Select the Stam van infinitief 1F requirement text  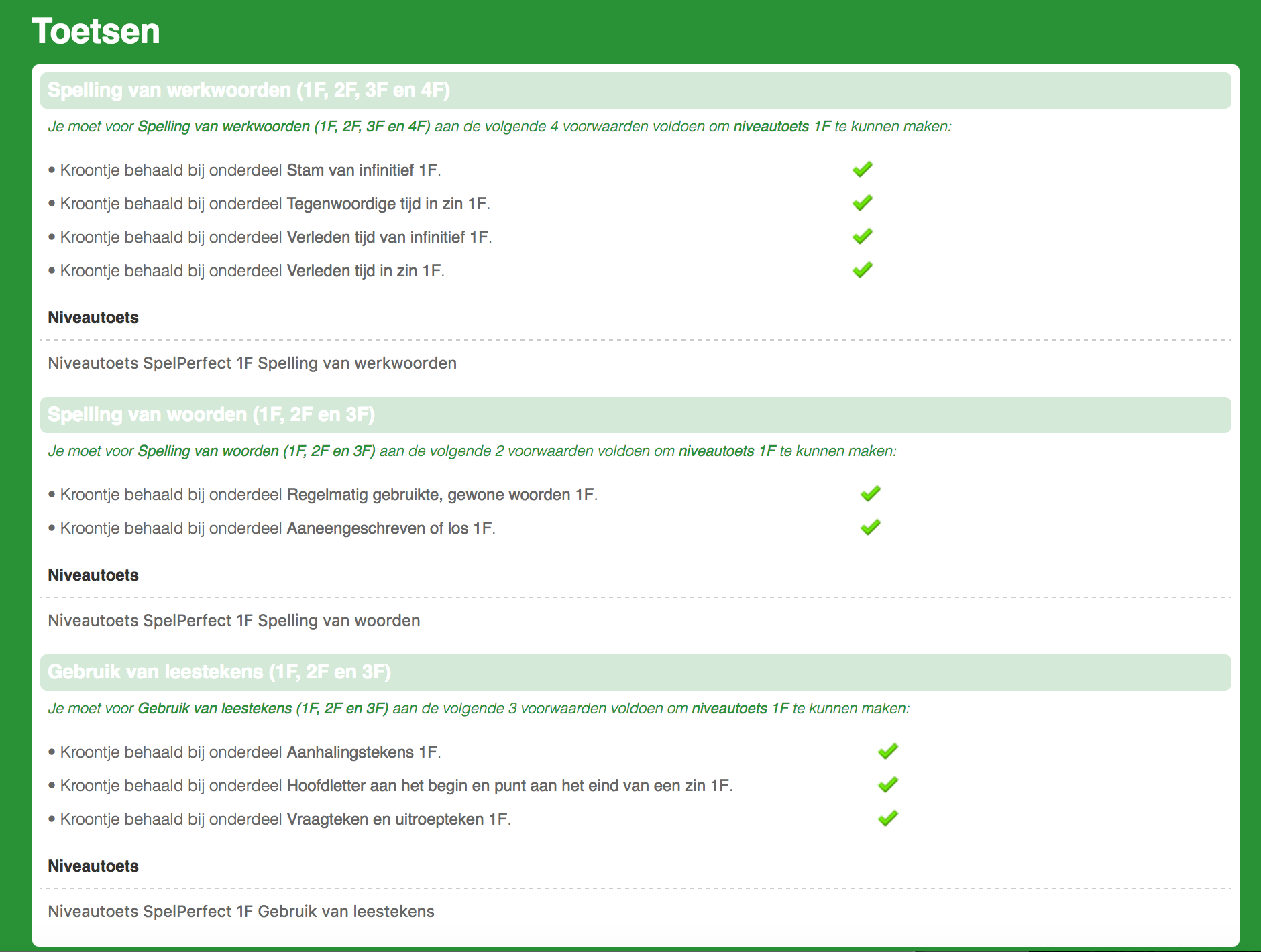(363, 170)
